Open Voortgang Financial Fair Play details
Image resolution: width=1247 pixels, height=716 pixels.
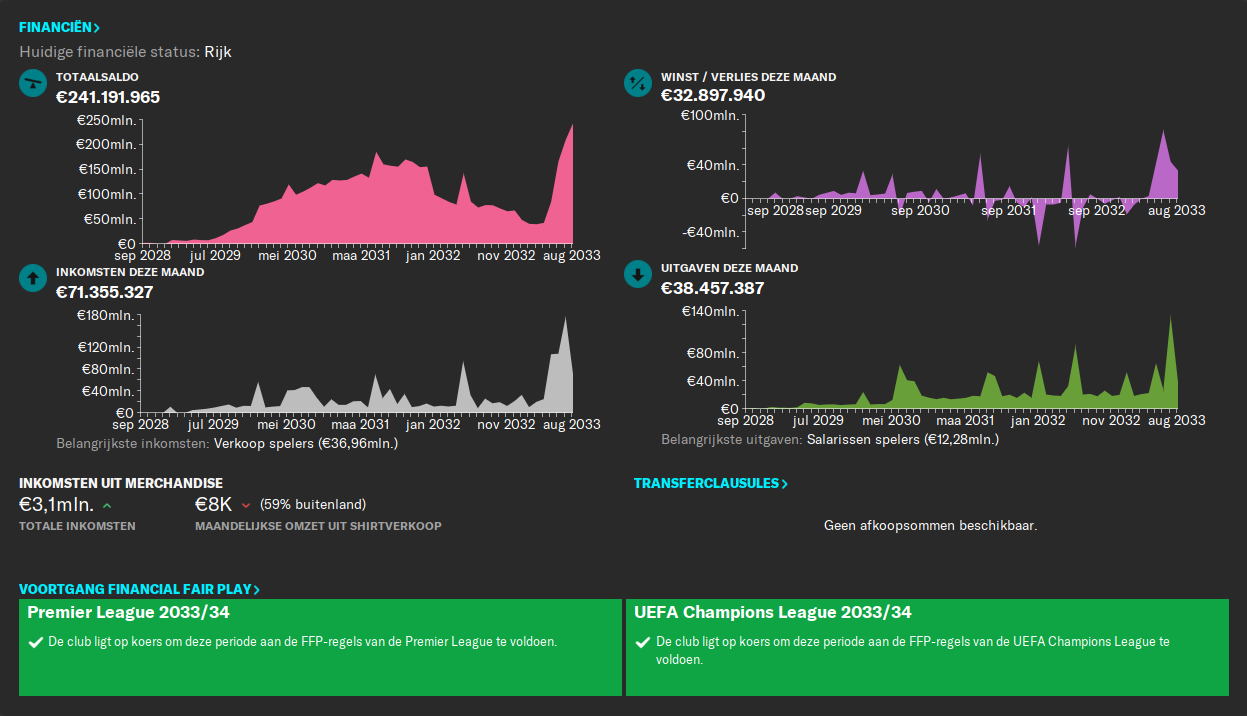139,590
